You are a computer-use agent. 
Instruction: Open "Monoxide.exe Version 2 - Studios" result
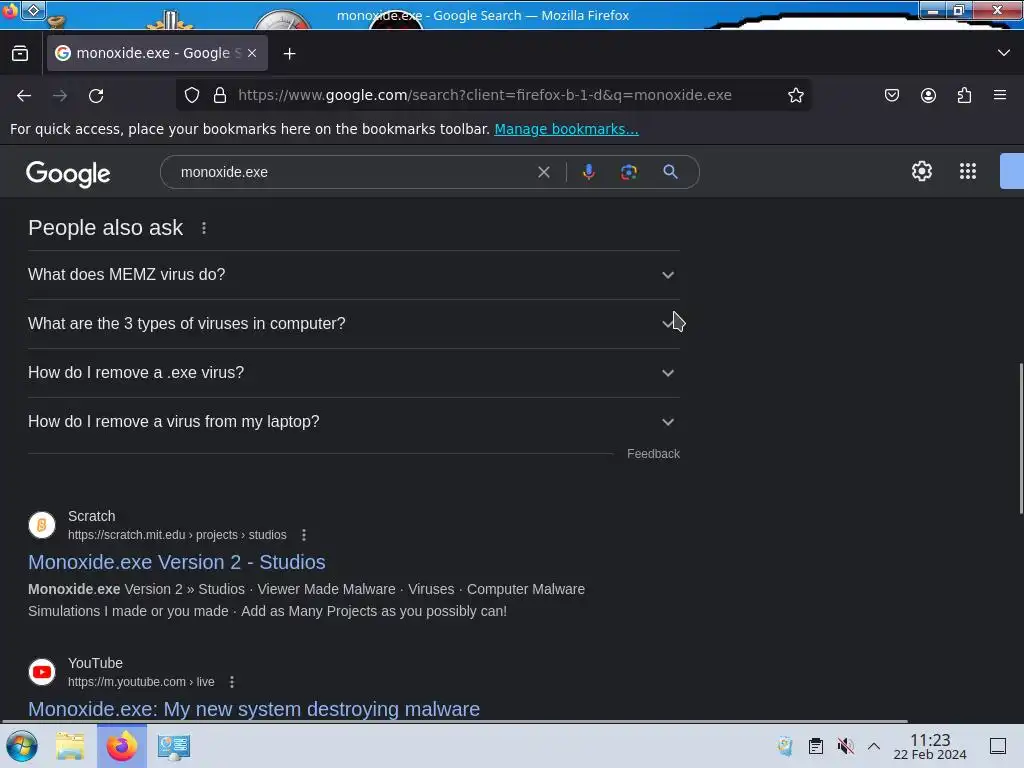(x=176, y=562)
